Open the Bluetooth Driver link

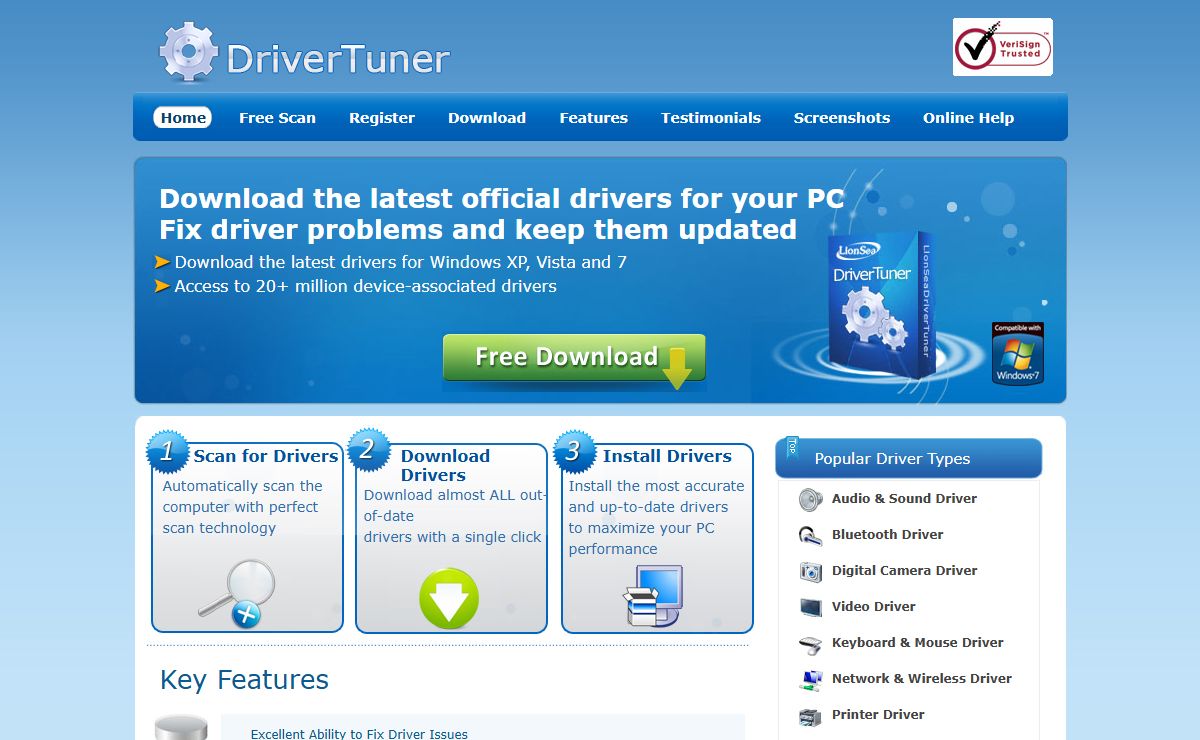888,534
